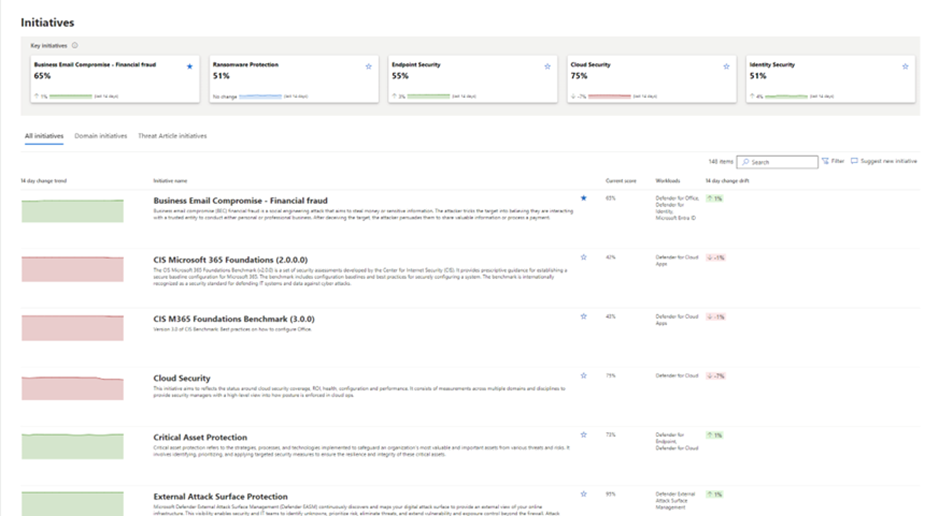Open the Identity Security 51% card

(831, 79)
